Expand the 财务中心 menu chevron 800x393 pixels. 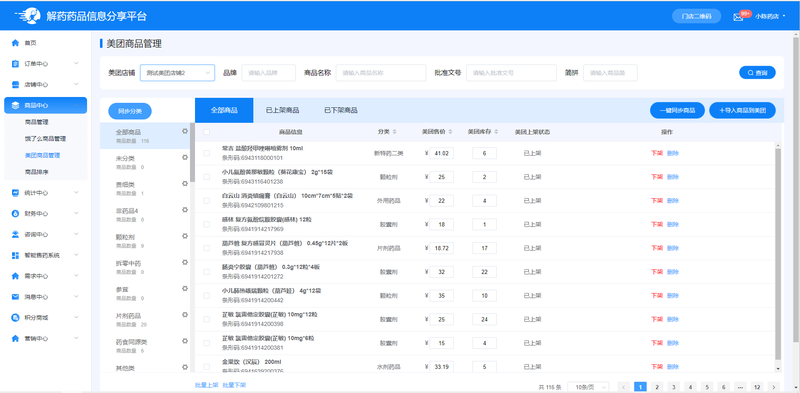pos(76,214)
